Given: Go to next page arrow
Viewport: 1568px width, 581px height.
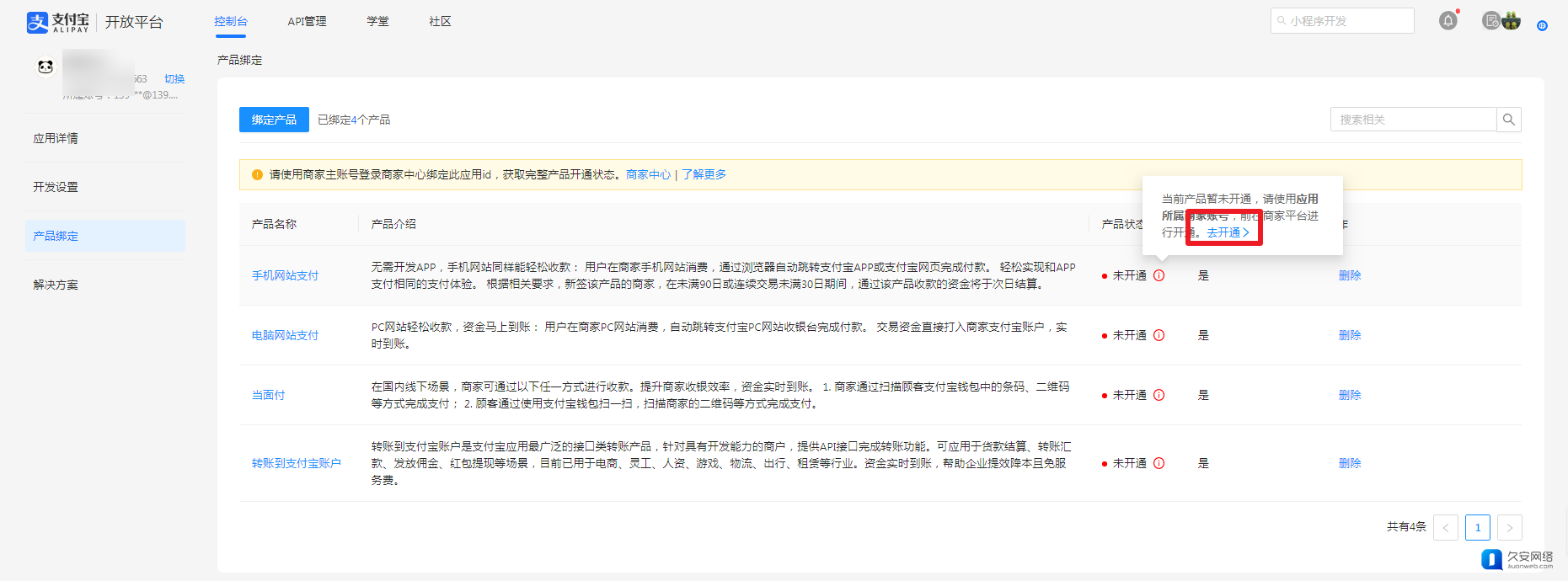Looking at the screenshot, I should click(x=1509, y=527).
